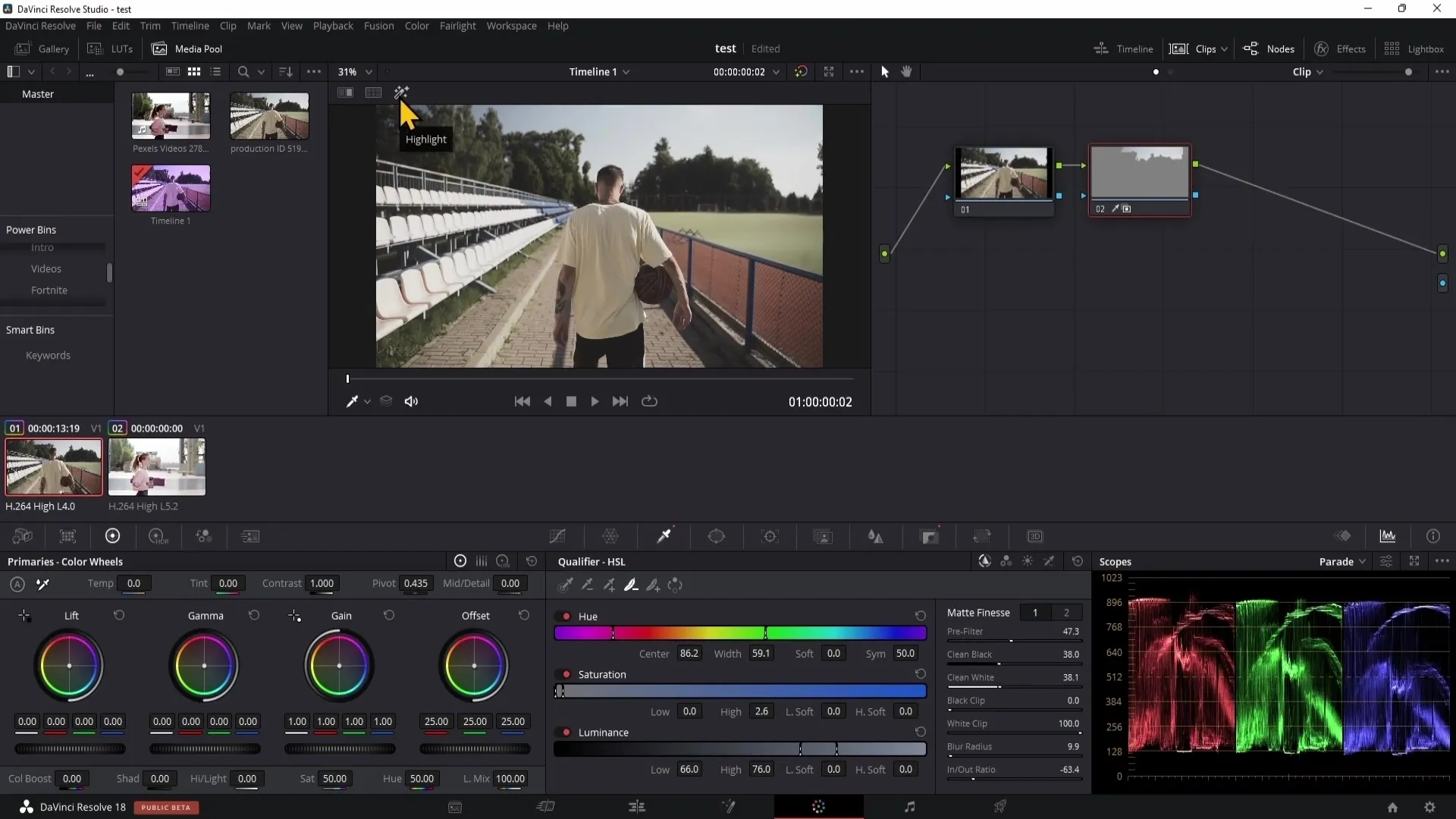Click the Reset Gain color wheel button
The image size is (1456, 819).
(x=389, y=615)
